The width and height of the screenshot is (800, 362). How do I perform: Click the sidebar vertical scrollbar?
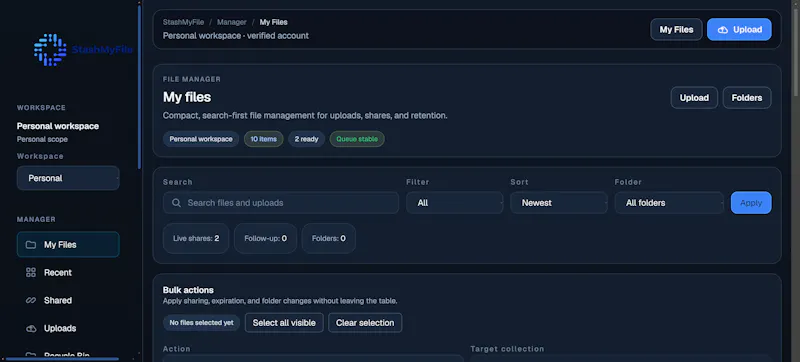(x=139, y=87)
